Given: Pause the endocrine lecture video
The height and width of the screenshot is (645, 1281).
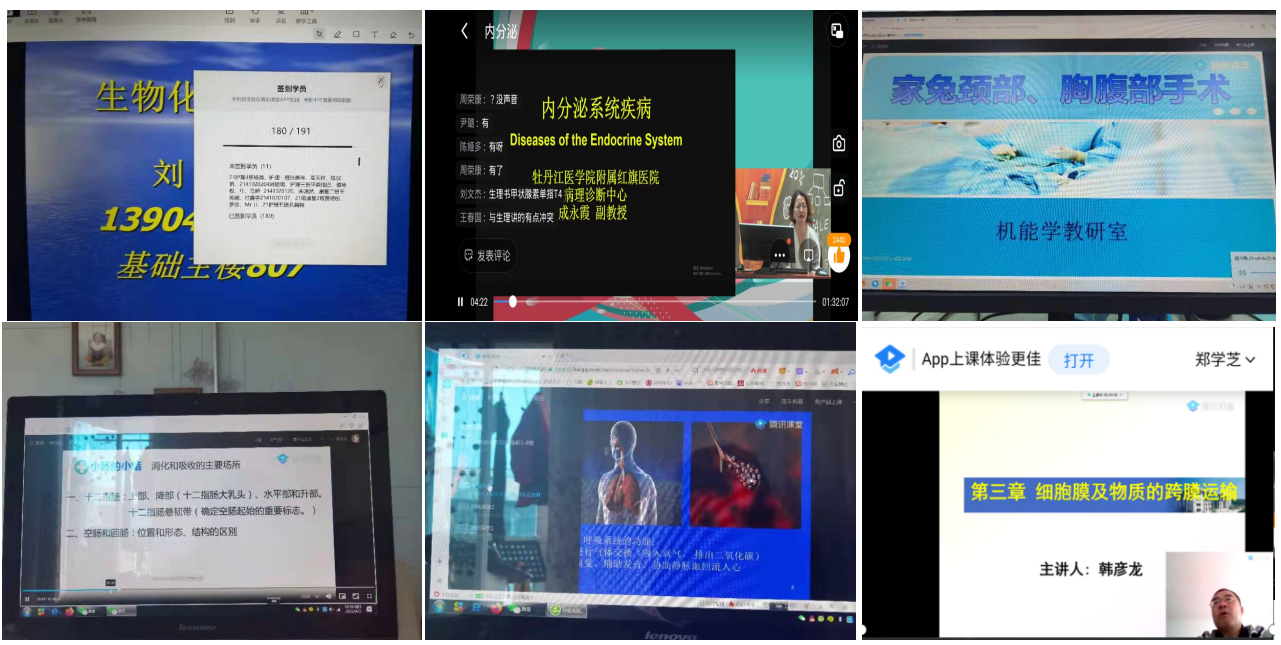Looking at the screenshot, I should tap(460, 301).
